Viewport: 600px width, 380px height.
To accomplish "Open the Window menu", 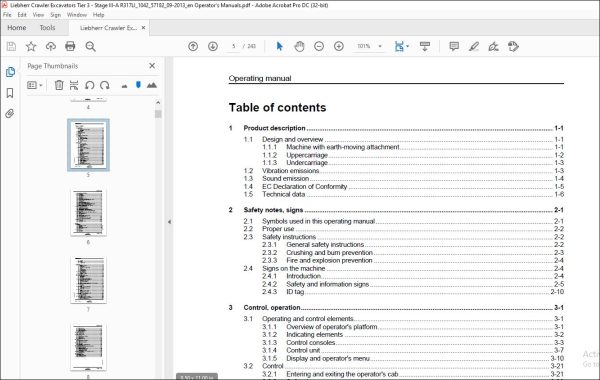I will pyautogui.click(x=77, y=15).
